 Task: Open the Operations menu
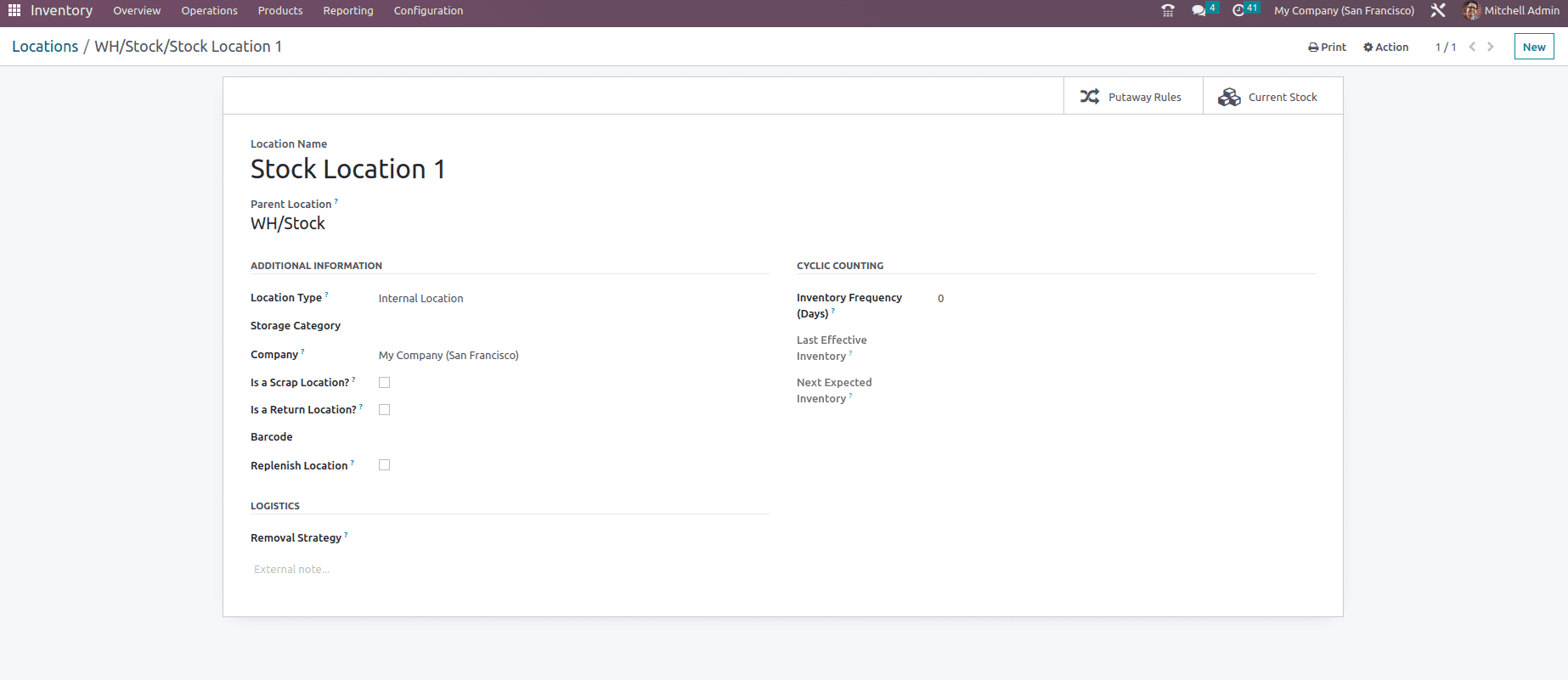click(x=209, y=10)
